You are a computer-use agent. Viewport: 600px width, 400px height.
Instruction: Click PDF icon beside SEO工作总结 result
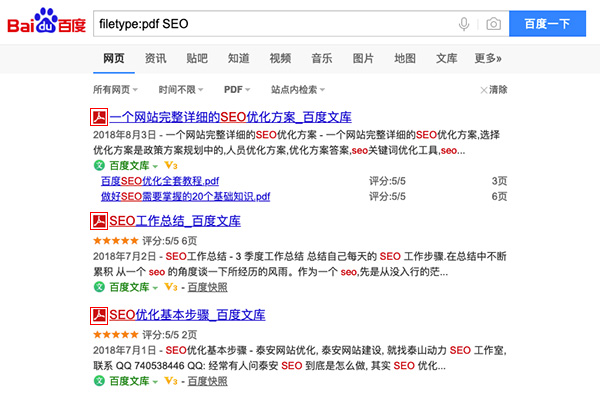coord(99,221)
